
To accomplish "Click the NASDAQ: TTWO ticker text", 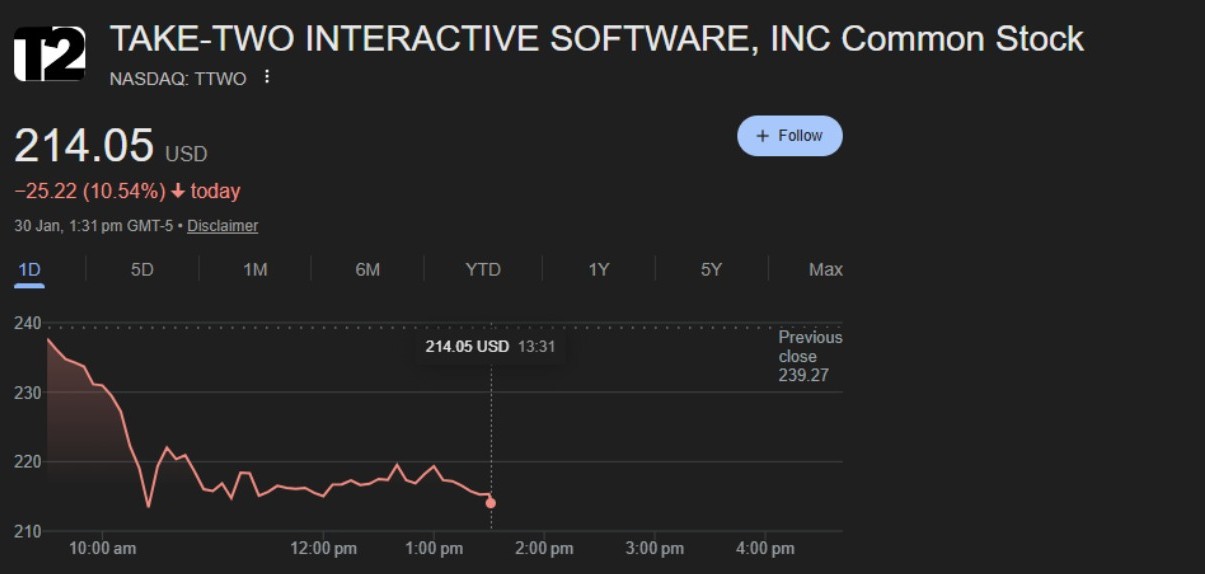I will [x=177, y=79].
